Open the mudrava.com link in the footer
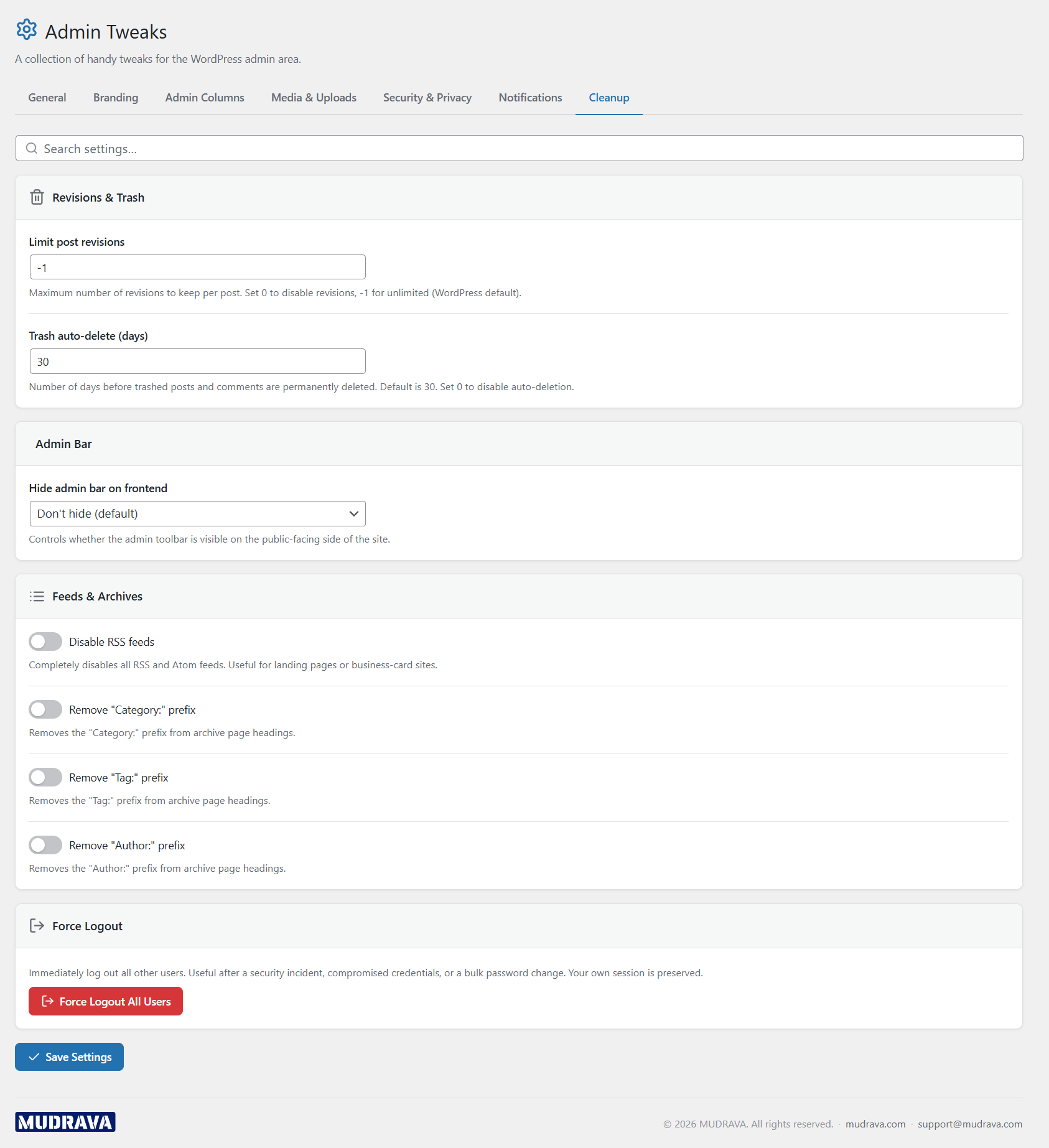 click(875, 1124)
